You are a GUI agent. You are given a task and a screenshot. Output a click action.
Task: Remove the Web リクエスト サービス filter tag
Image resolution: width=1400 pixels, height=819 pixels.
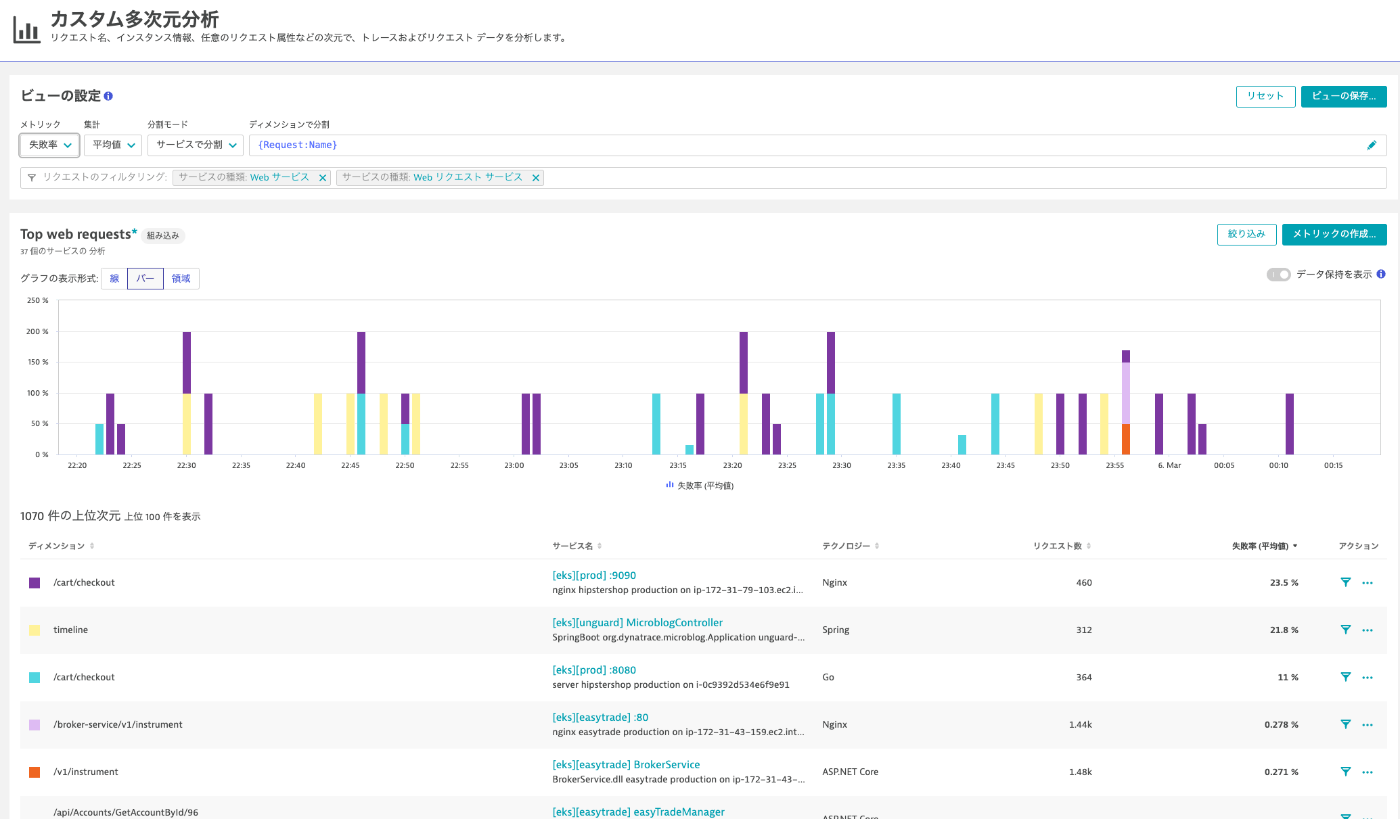coord(536,177)
